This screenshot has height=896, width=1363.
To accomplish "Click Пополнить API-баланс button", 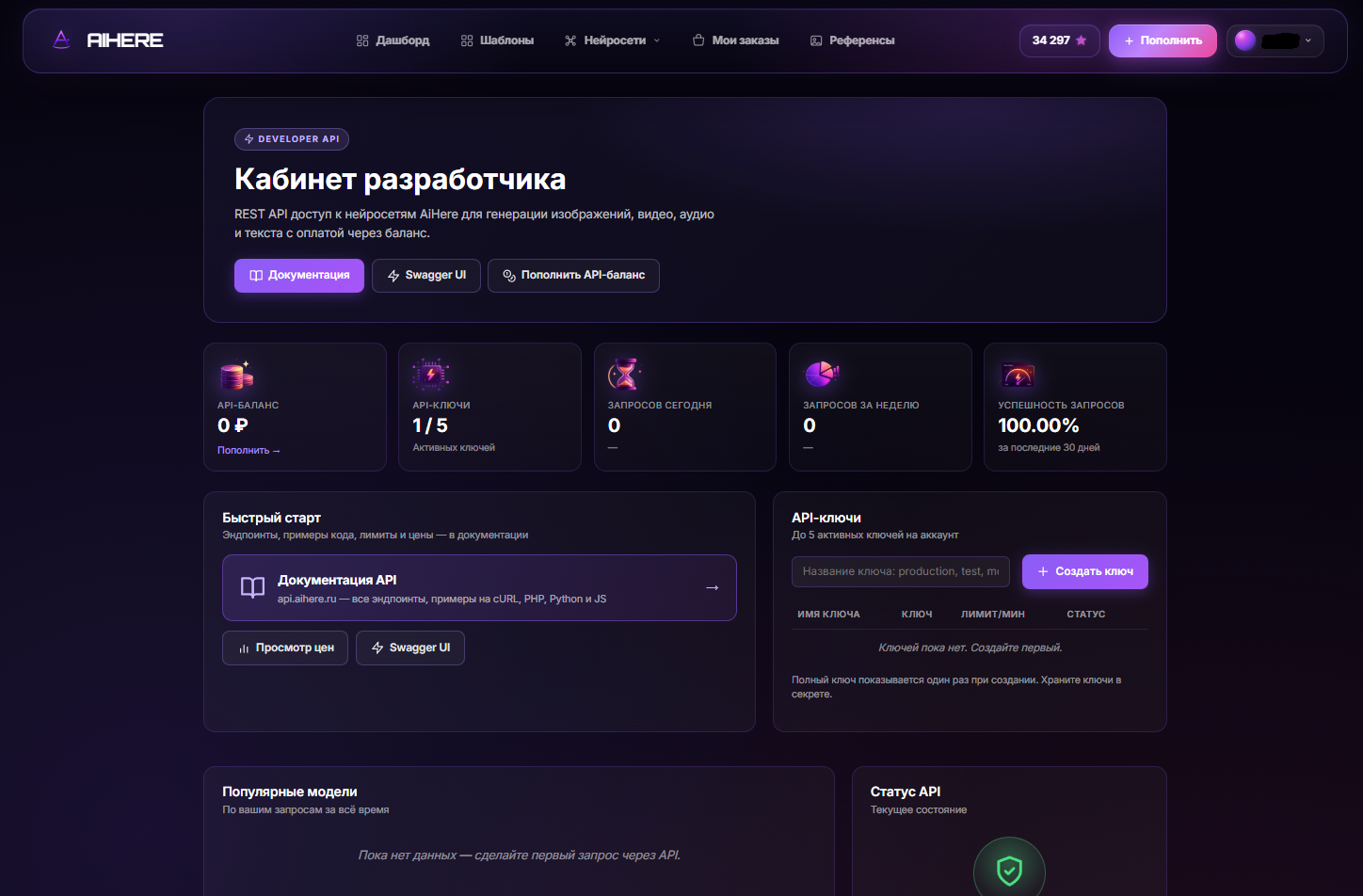I will tap(573, 276).
